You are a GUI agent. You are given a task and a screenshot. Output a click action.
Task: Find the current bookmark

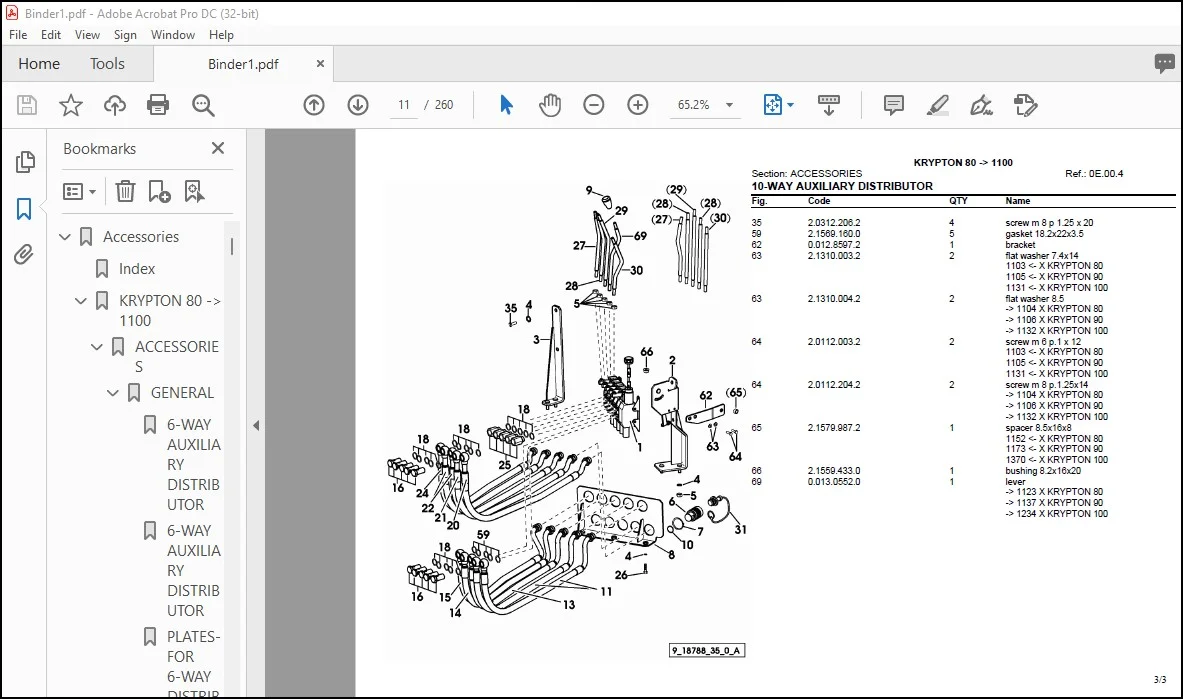(x=194, y=192)
